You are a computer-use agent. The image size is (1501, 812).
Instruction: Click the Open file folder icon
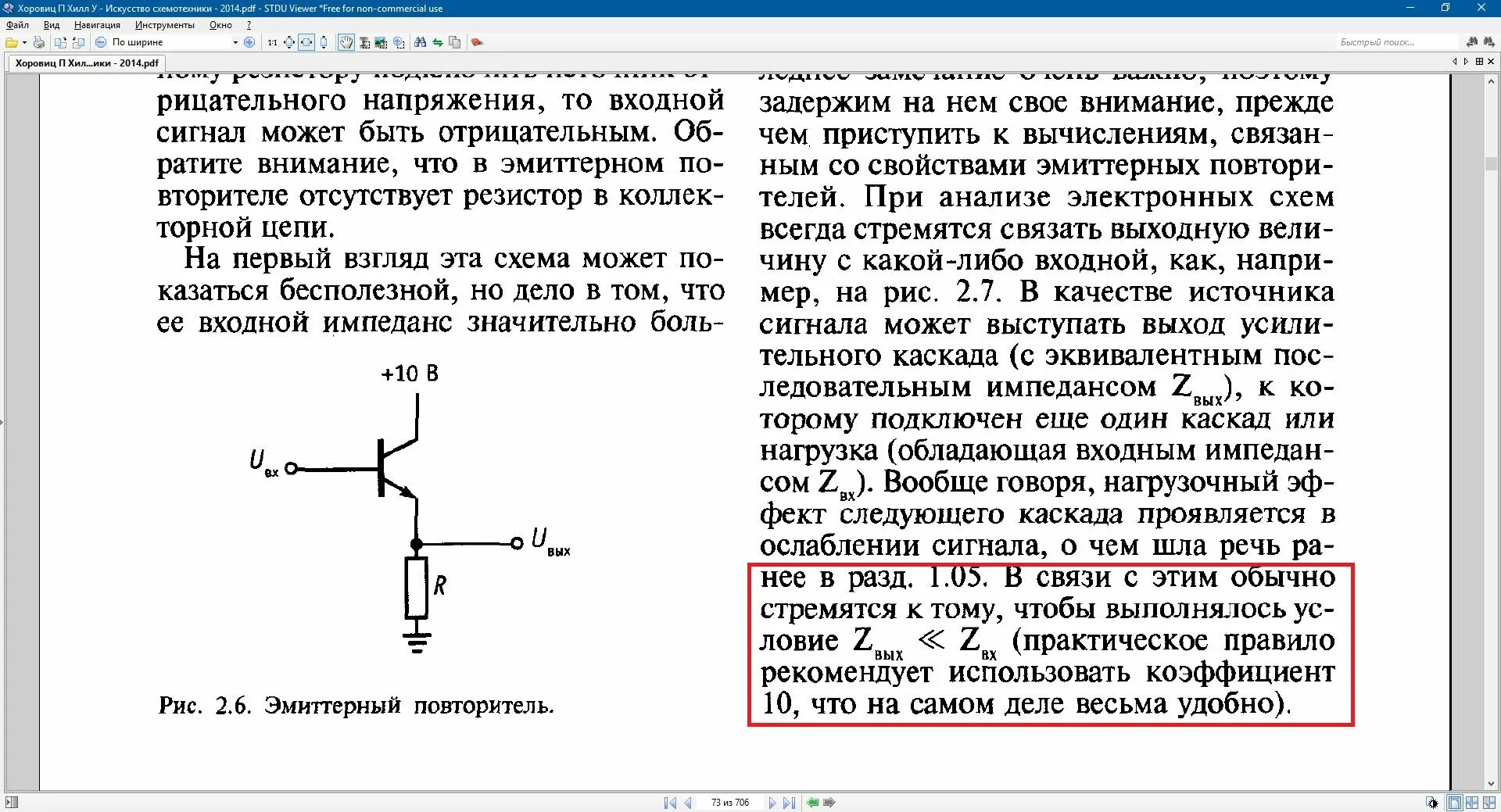coord(12,42)
